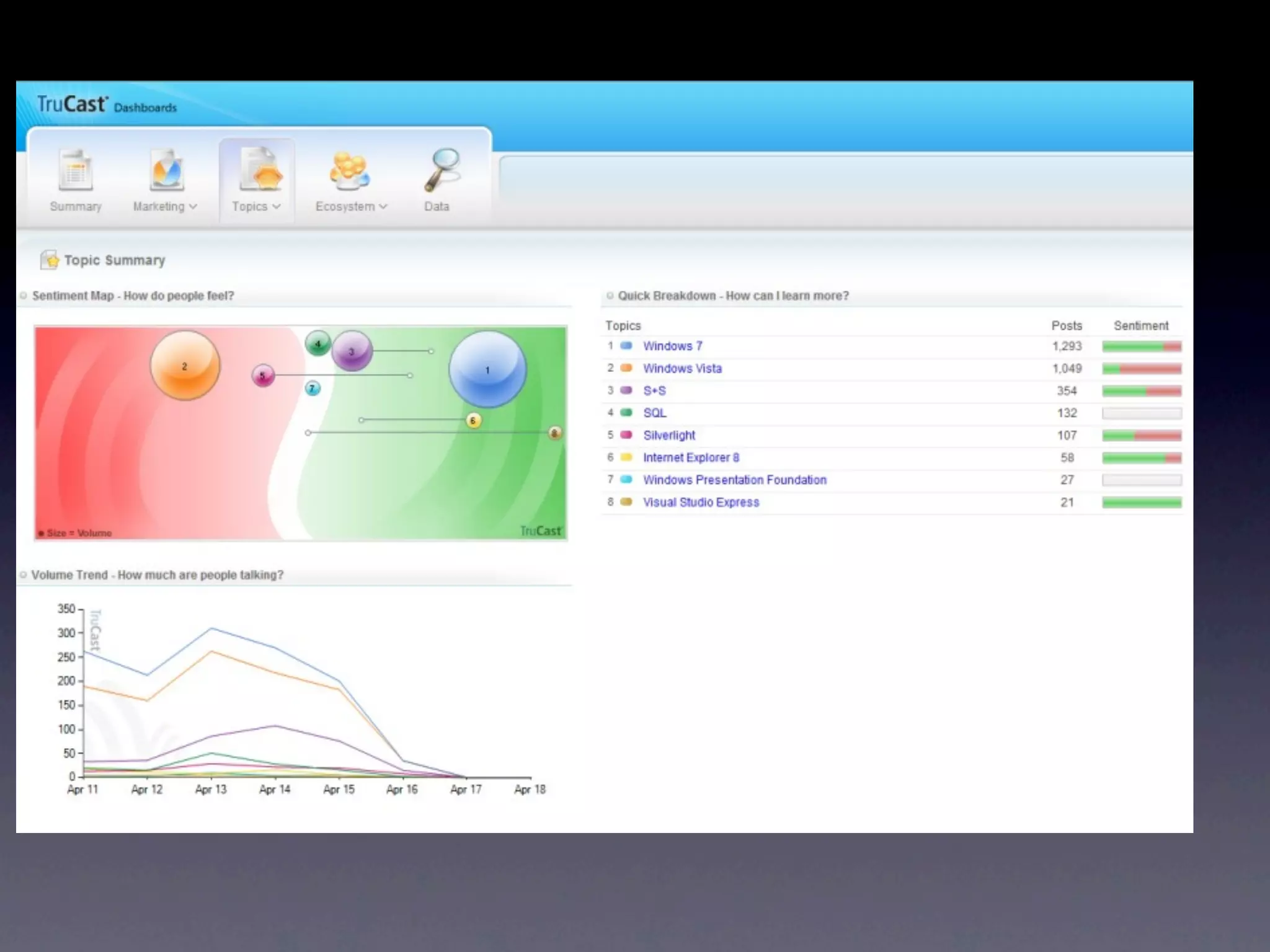The width and height of the screenshot is (1270, 952).
Task: Open the Ecosystem cluster icon
Action: pos(350,170)
